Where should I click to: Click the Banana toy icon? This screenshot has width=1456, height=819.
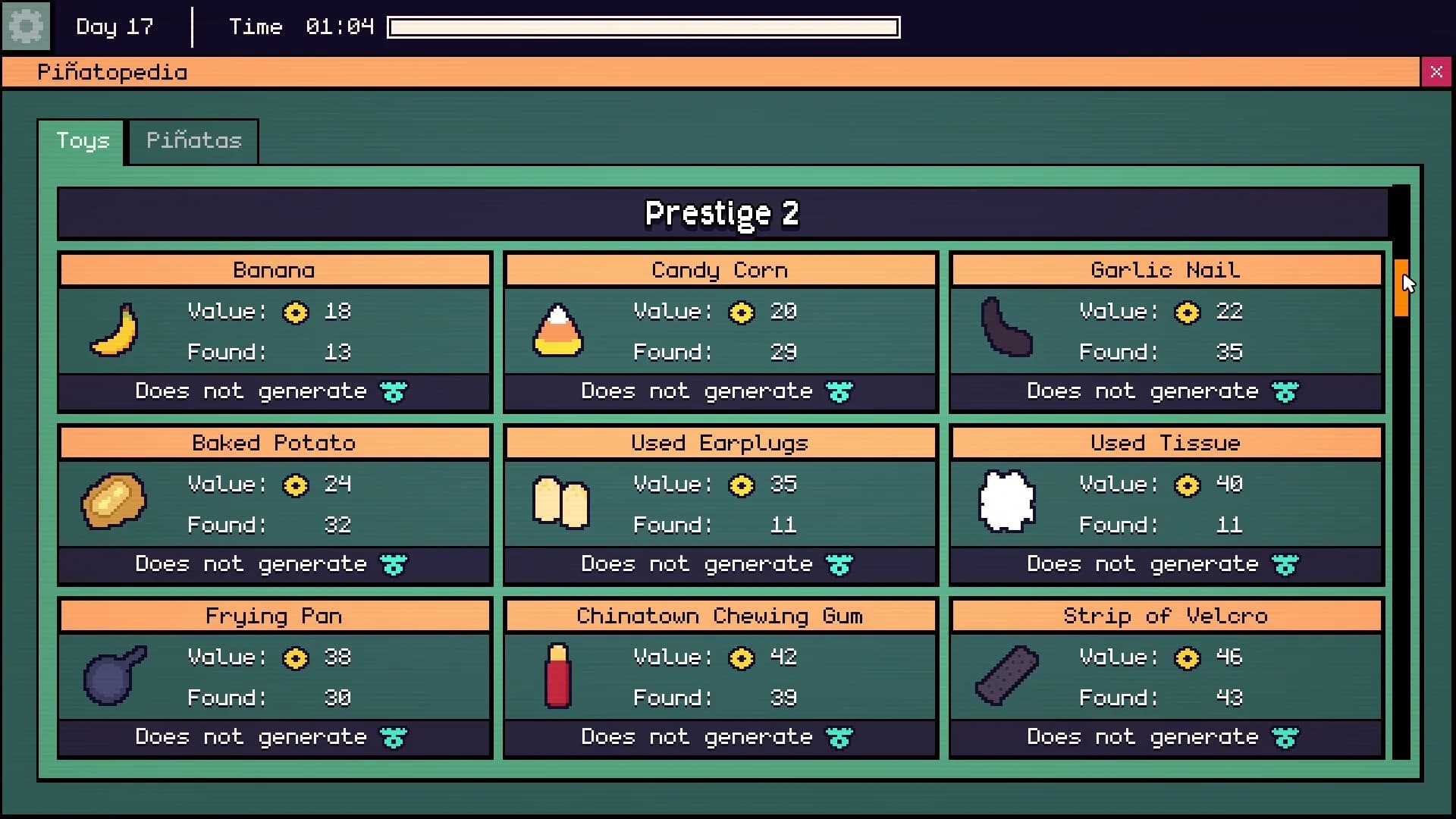click(115, 330)
